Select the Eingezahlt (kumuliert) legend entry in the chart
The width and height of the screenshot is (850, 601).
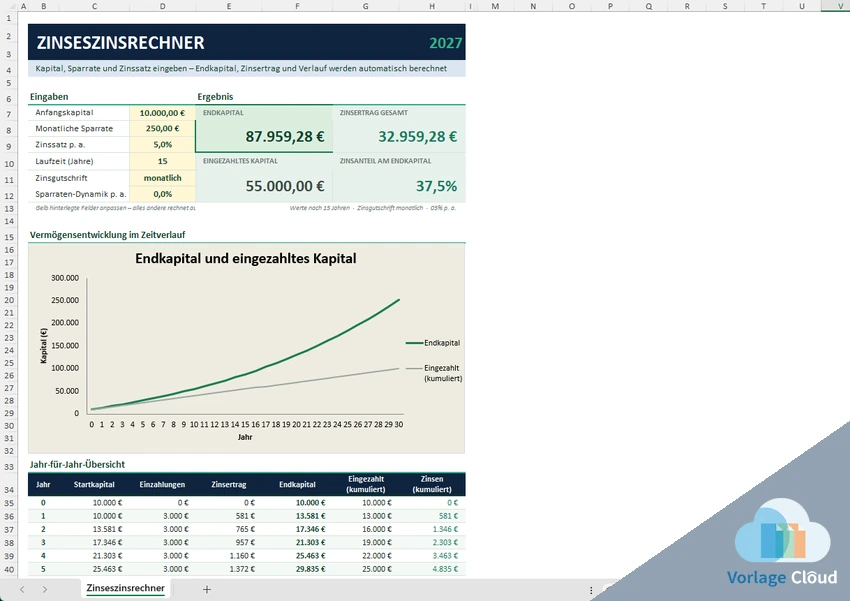434,373
